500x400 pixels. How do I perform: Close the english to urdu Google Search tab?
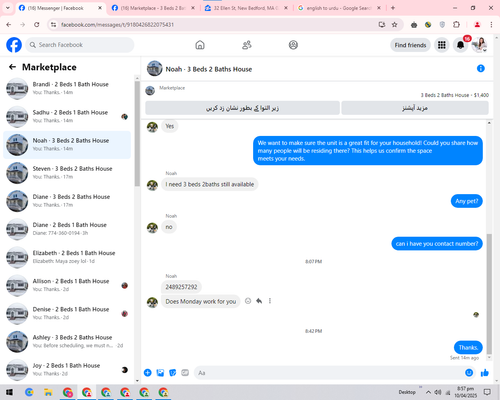pos(379,8)
